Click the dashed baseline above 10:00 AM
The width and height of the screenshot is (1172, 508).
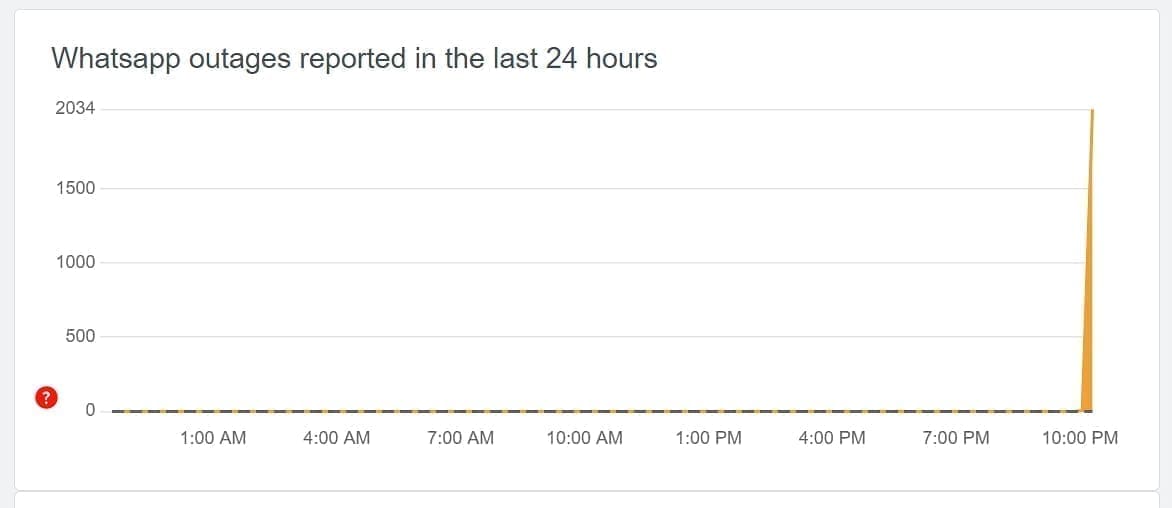[x=584, y=410]
